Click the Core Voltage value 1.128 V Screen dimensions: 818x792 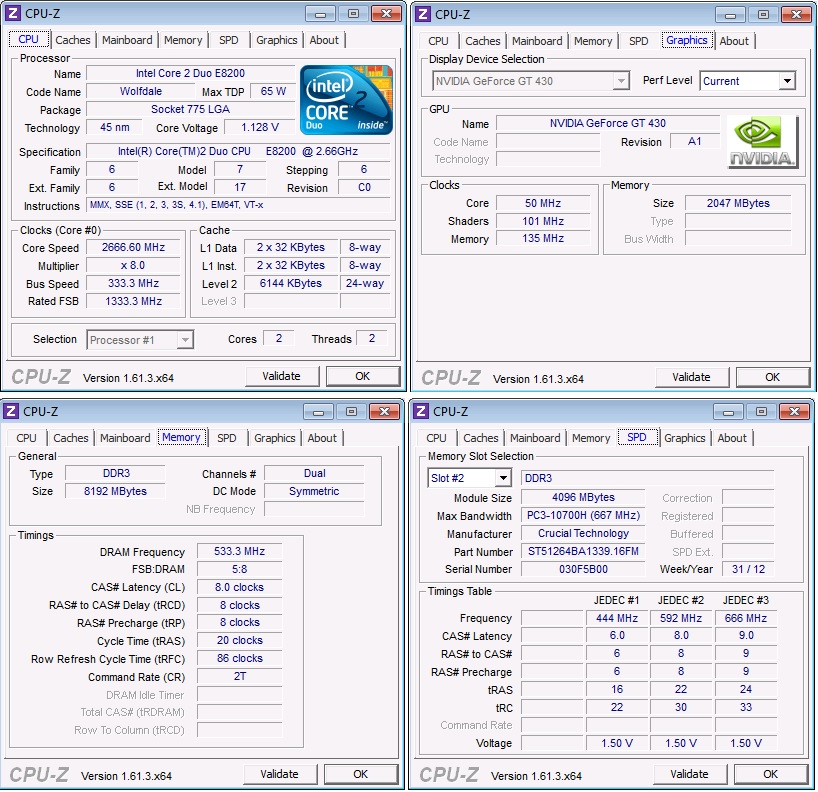coord(260,127)
